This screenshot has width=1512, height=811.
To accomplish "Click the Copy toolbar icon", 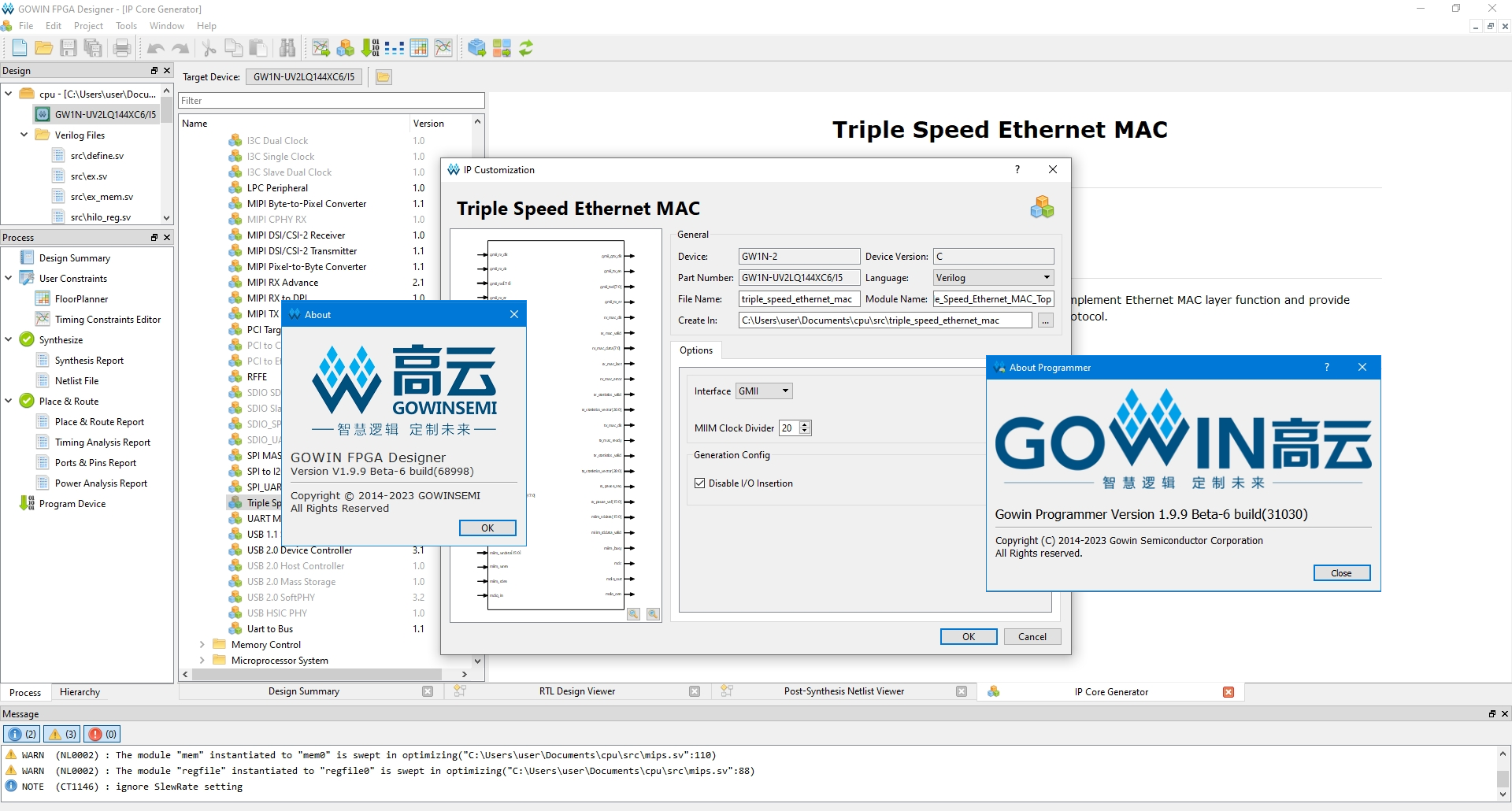I will [x=234, y=48].
